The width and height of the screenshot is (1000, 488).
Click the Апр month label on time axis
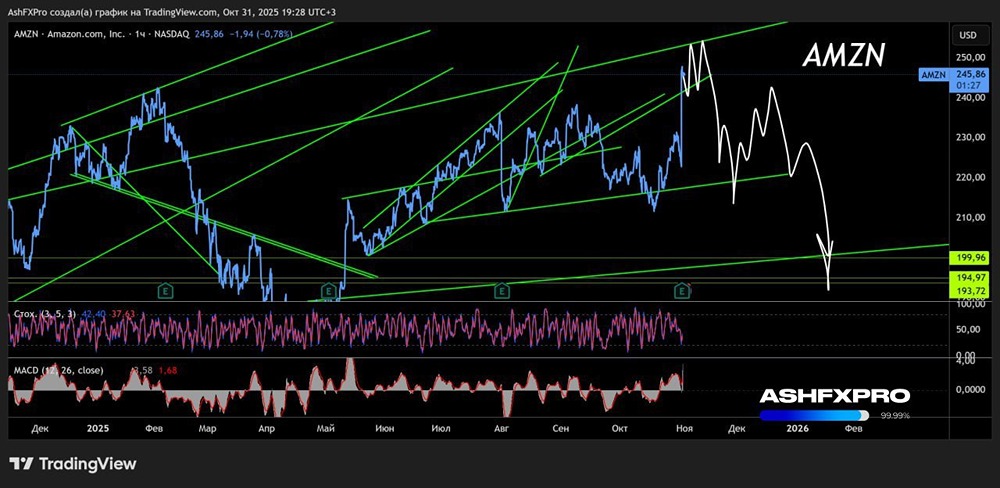pos(266,429)
